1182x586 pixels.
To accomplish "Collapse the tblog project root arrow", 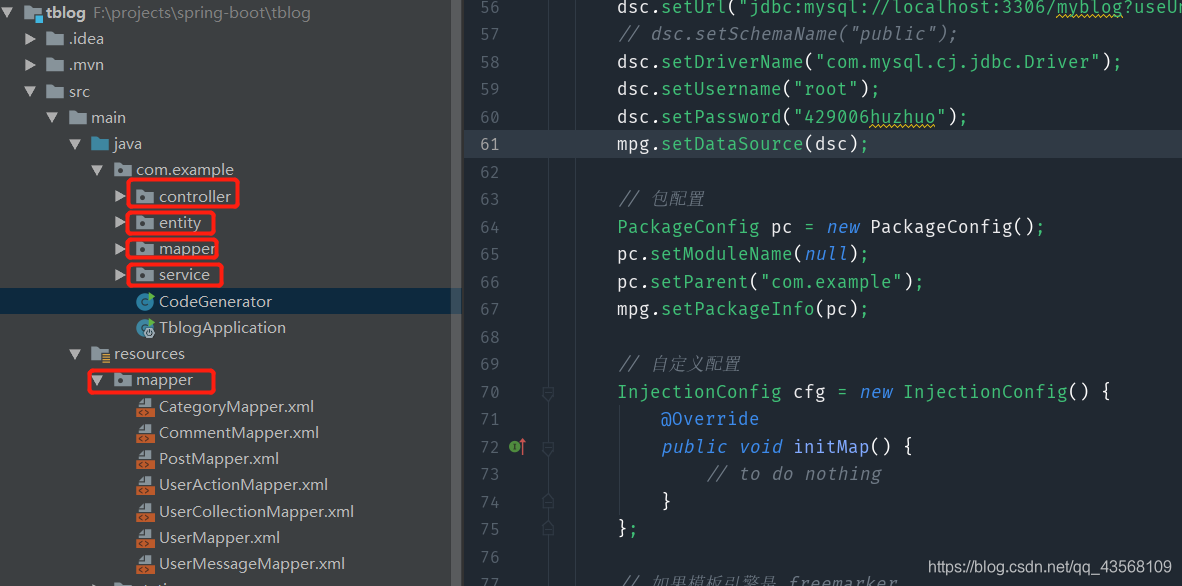I will point(8,13).
